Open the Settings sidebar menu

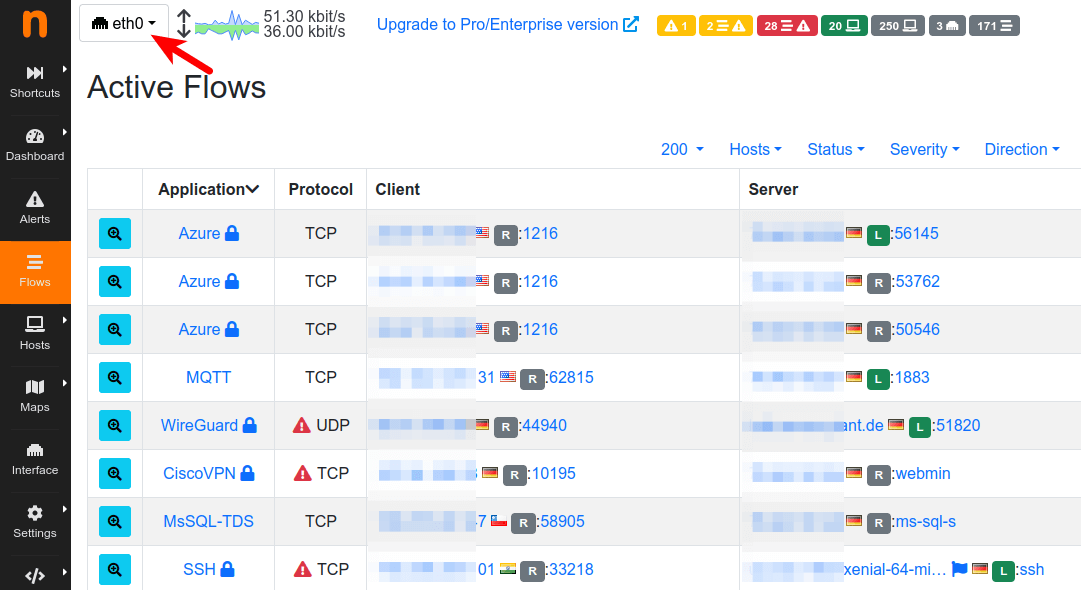35,523
